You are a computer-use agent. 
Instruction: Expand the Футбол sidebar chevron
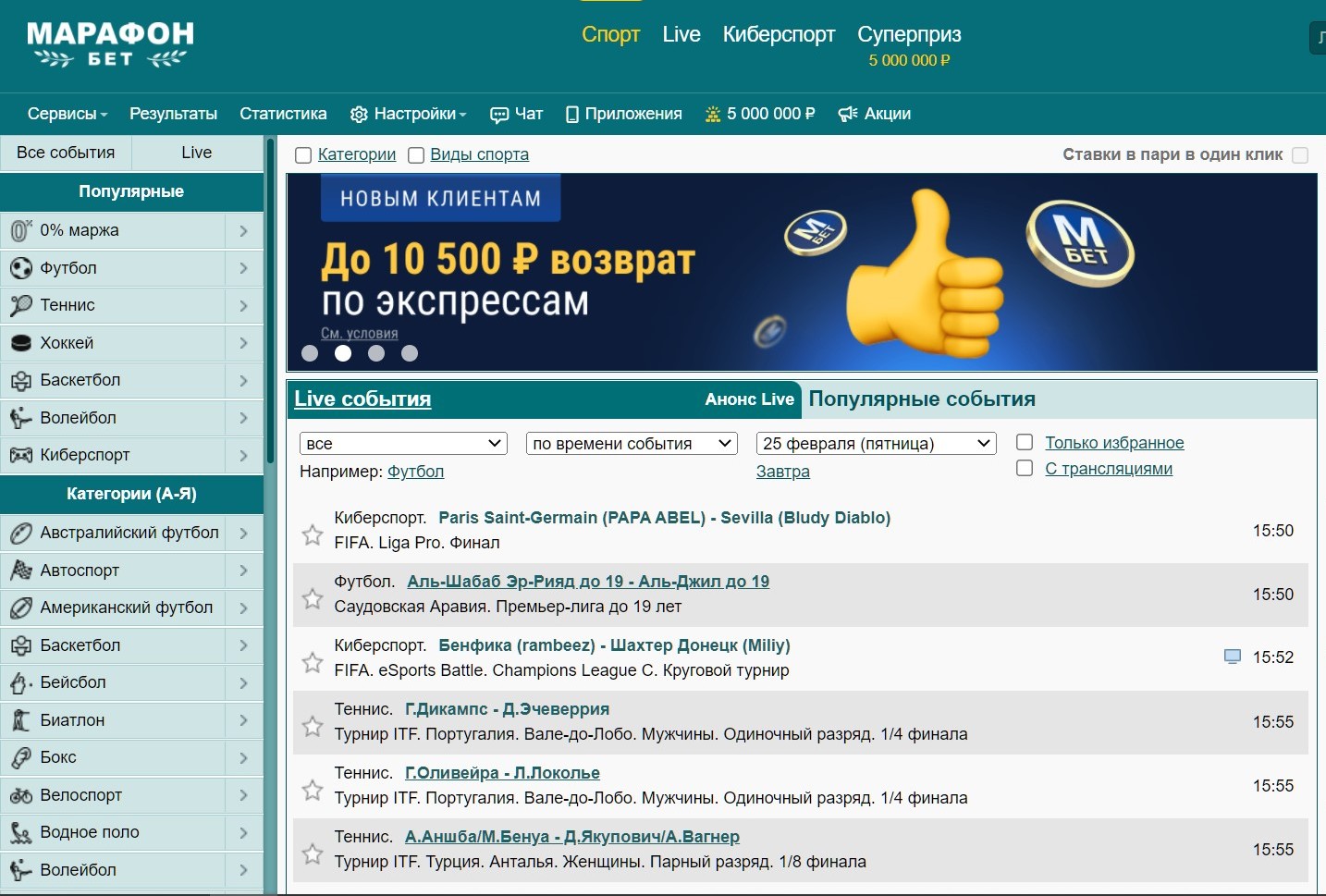tap(244, 268)
